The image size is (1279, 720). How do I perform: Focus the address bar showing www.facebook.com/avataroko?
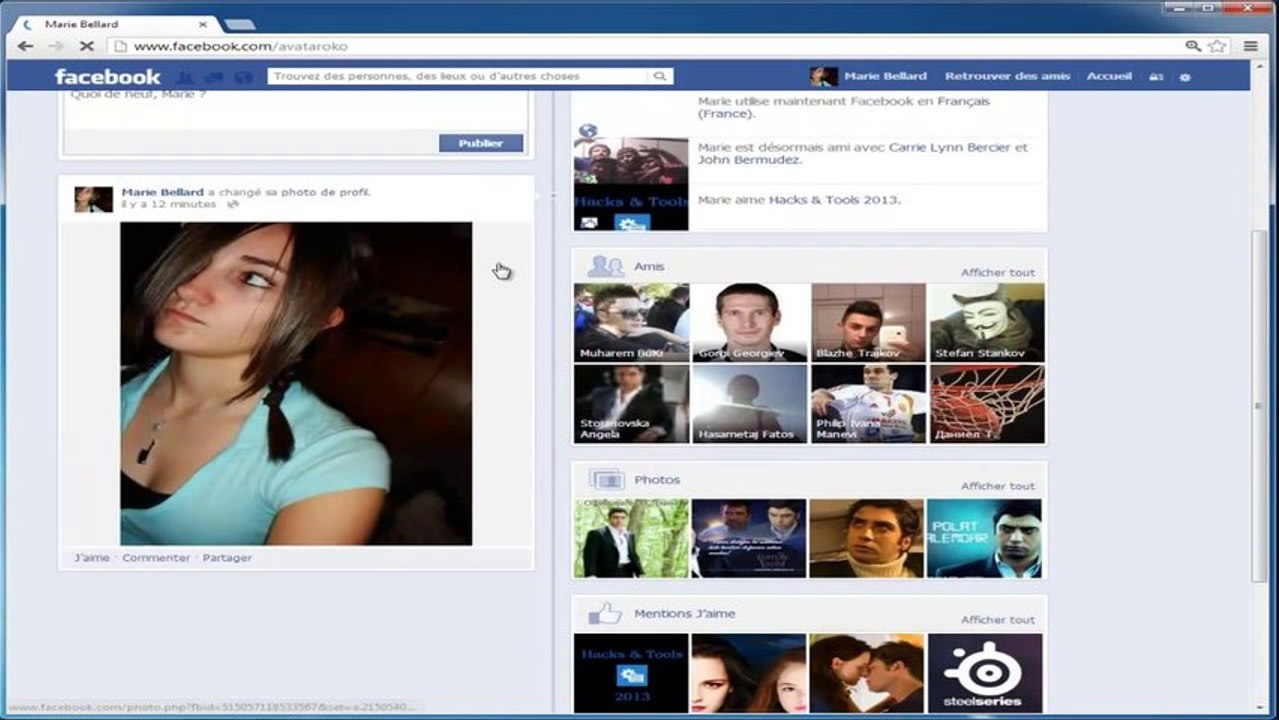(x=642, y=46)
